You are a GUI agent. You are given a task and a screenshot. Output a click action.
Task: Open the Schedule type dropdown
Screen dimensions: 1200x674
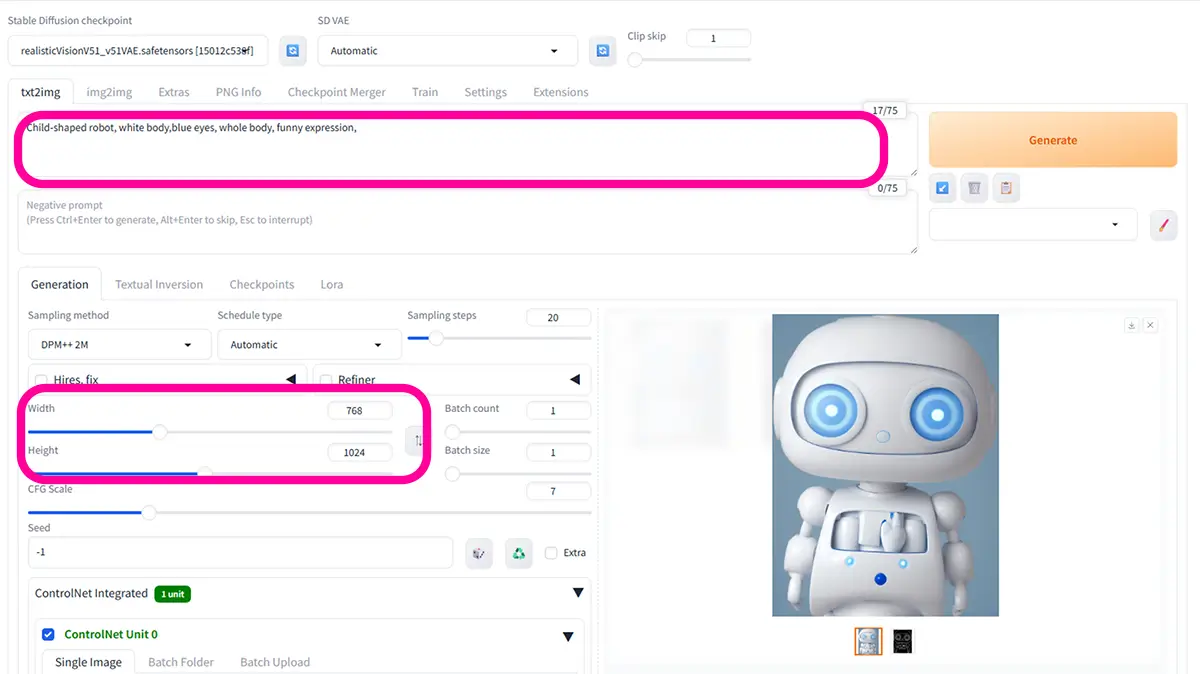(309, 344)
